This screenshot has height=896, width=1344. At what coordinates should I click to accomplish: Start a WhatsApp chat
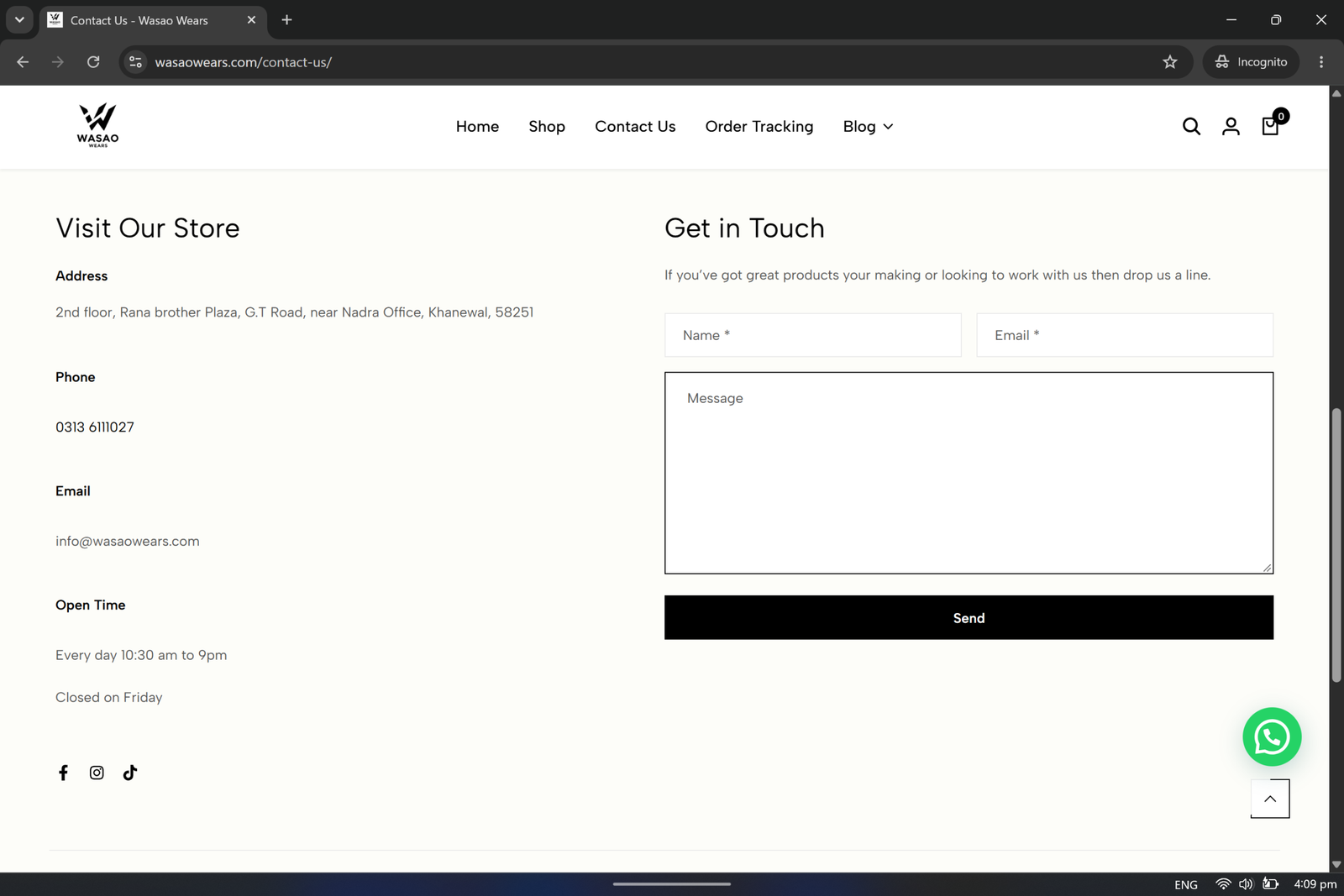[x=1272, y=736]
